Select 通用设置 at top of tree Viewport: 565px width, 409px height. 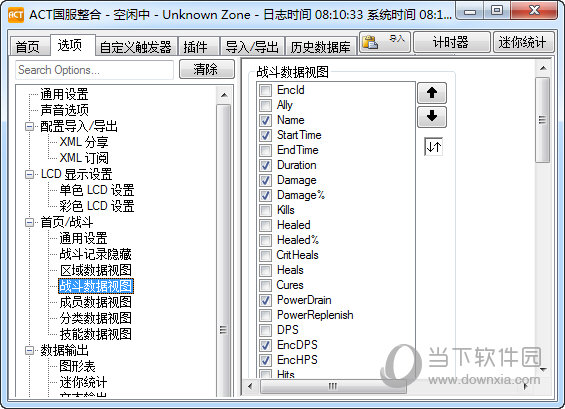tap(64, 94)
